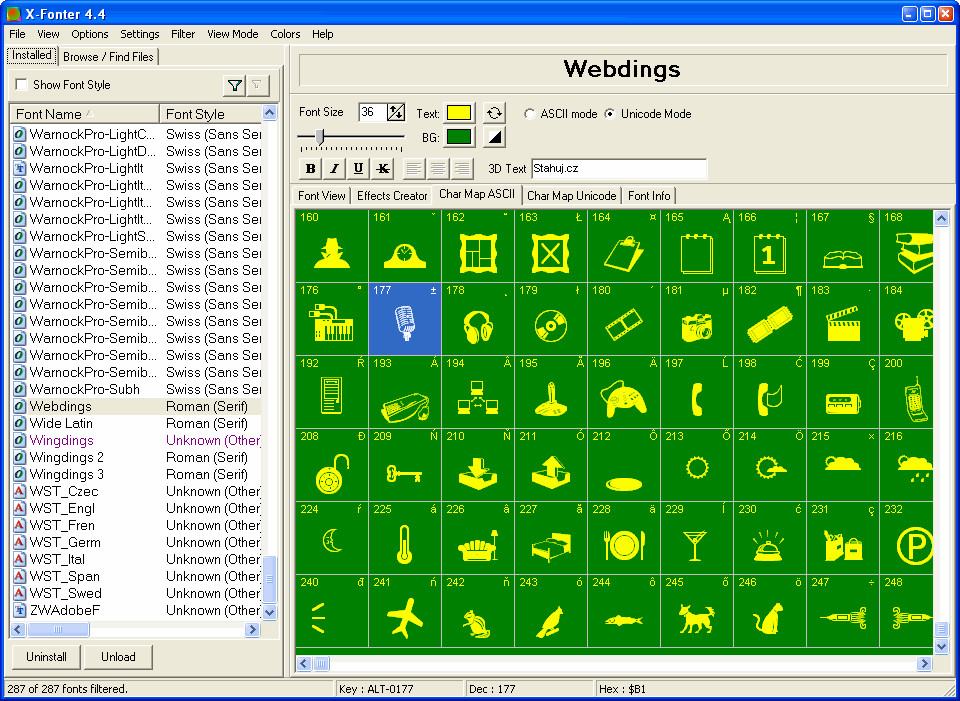Select the clapperboard character 183

pos(843,318)
